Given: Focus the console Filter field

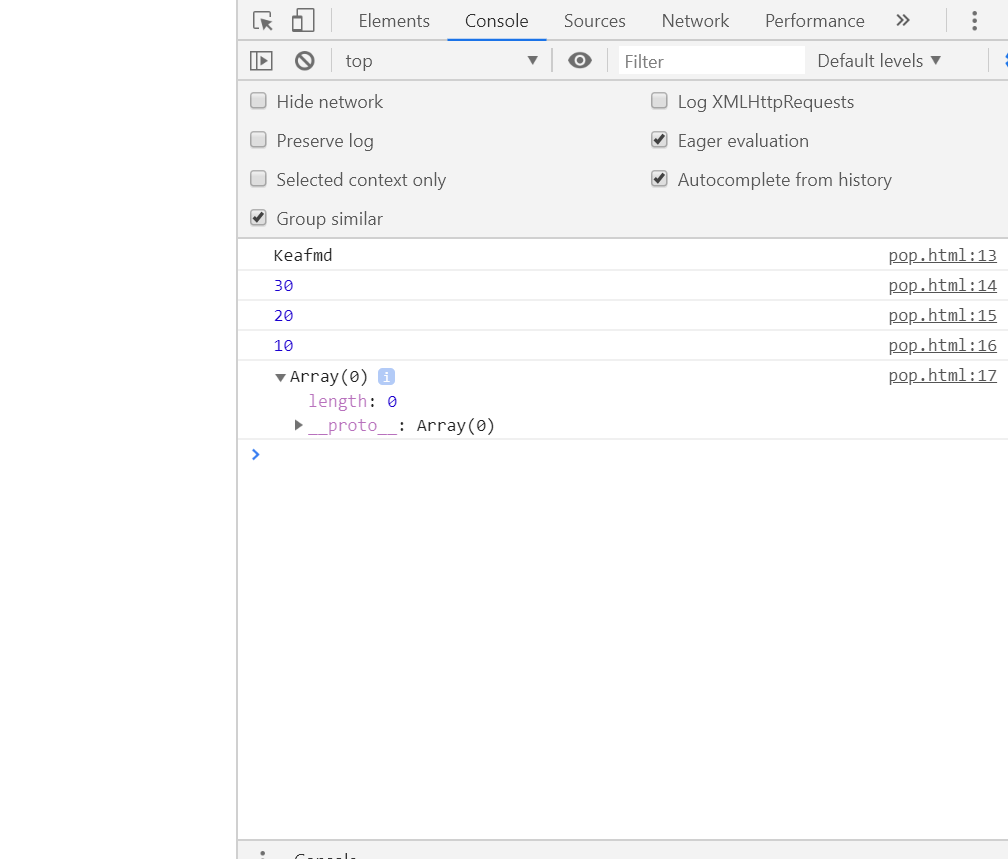Looking at the screenshot, I should pyautogui.click(x=712, y=61).
